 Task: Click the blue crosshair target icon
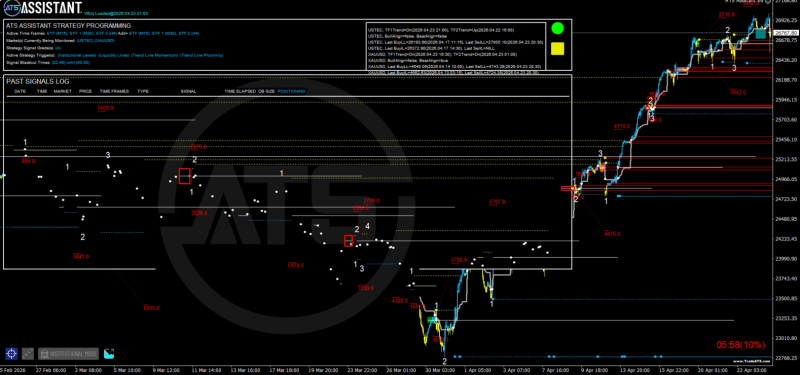pyautogui.click(x=11, y=353)
